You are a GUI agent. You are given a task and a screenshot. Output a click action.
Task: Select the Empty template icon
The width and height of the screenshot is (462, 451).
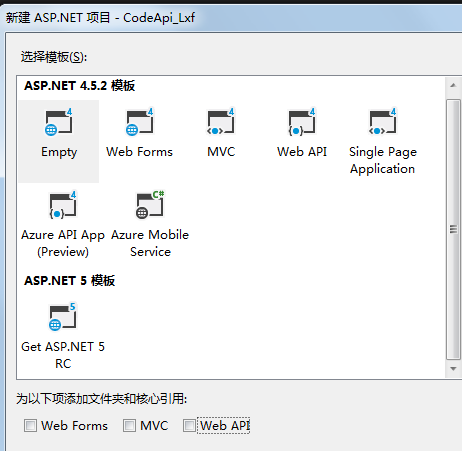[x=59, y=122]
